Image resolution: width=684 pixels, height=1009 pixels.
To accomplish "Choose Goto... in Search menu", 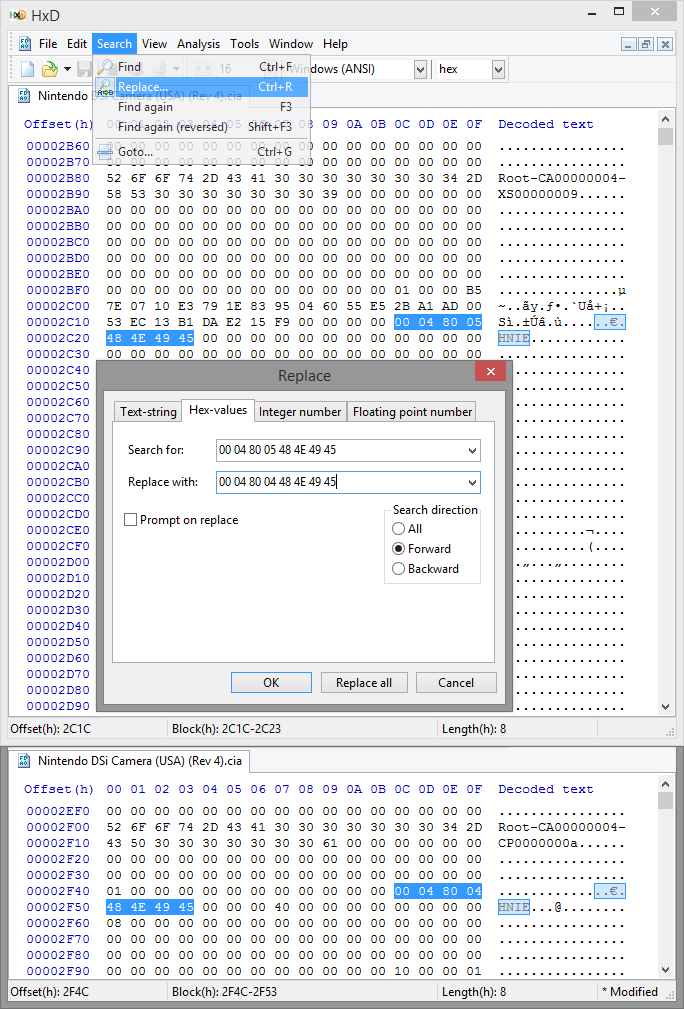I will (x=201, y=152).
